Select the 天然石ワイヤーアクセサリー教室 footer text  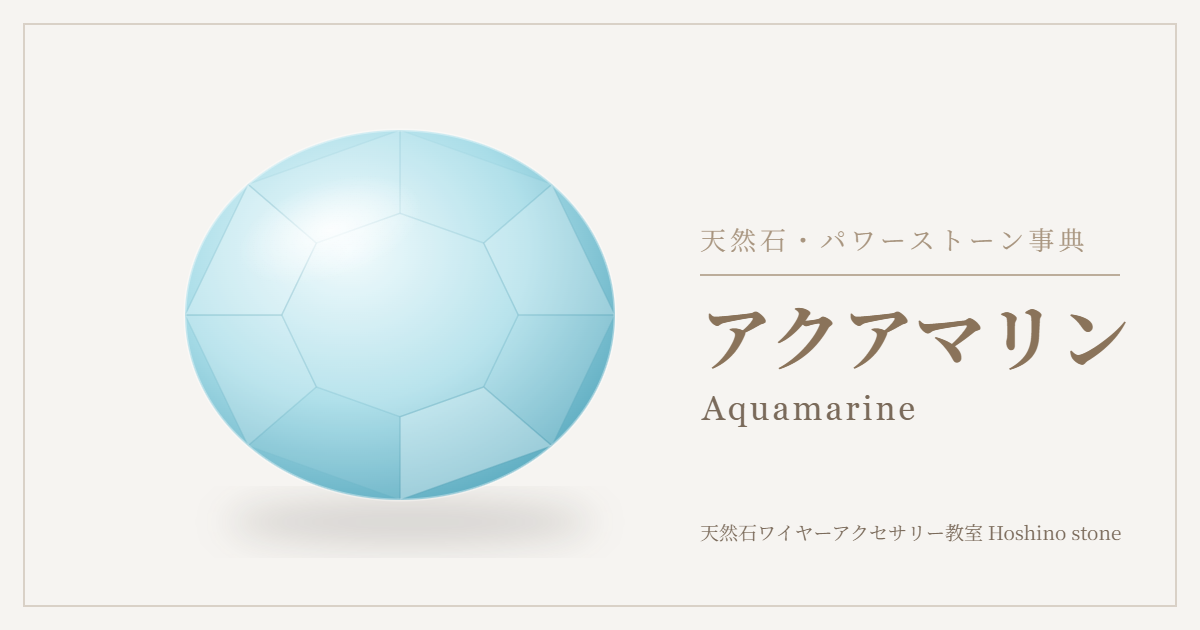(x=842, y=533)
